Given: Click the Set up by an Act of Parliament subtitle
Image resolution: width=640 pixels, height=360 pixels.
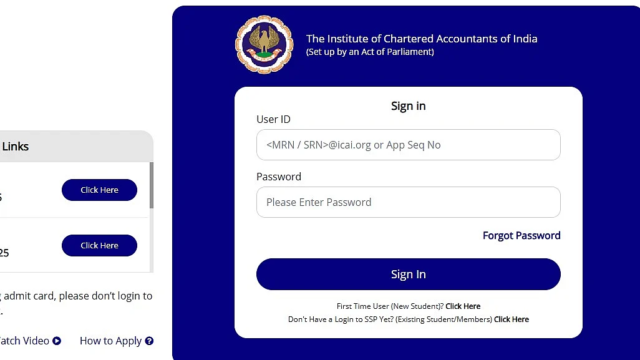Looking at the screenshot, I should pyautogui.click(x=370, y=52).
